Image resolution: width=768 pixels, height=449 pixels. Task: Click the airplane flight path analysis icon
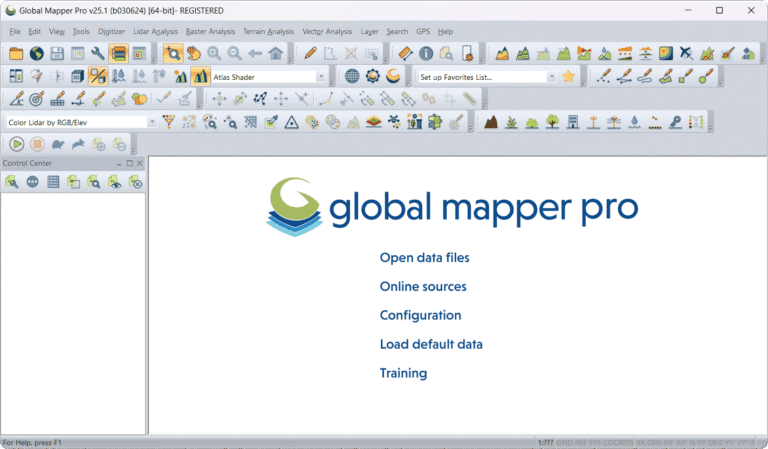point(686,53)
